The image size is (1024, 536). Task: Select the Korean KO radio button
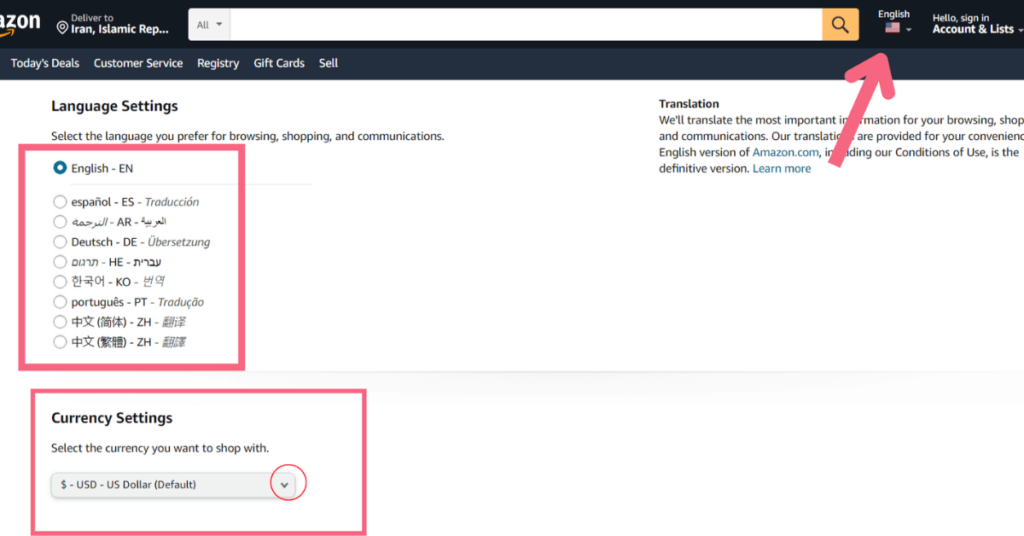[x=59, y=282]
